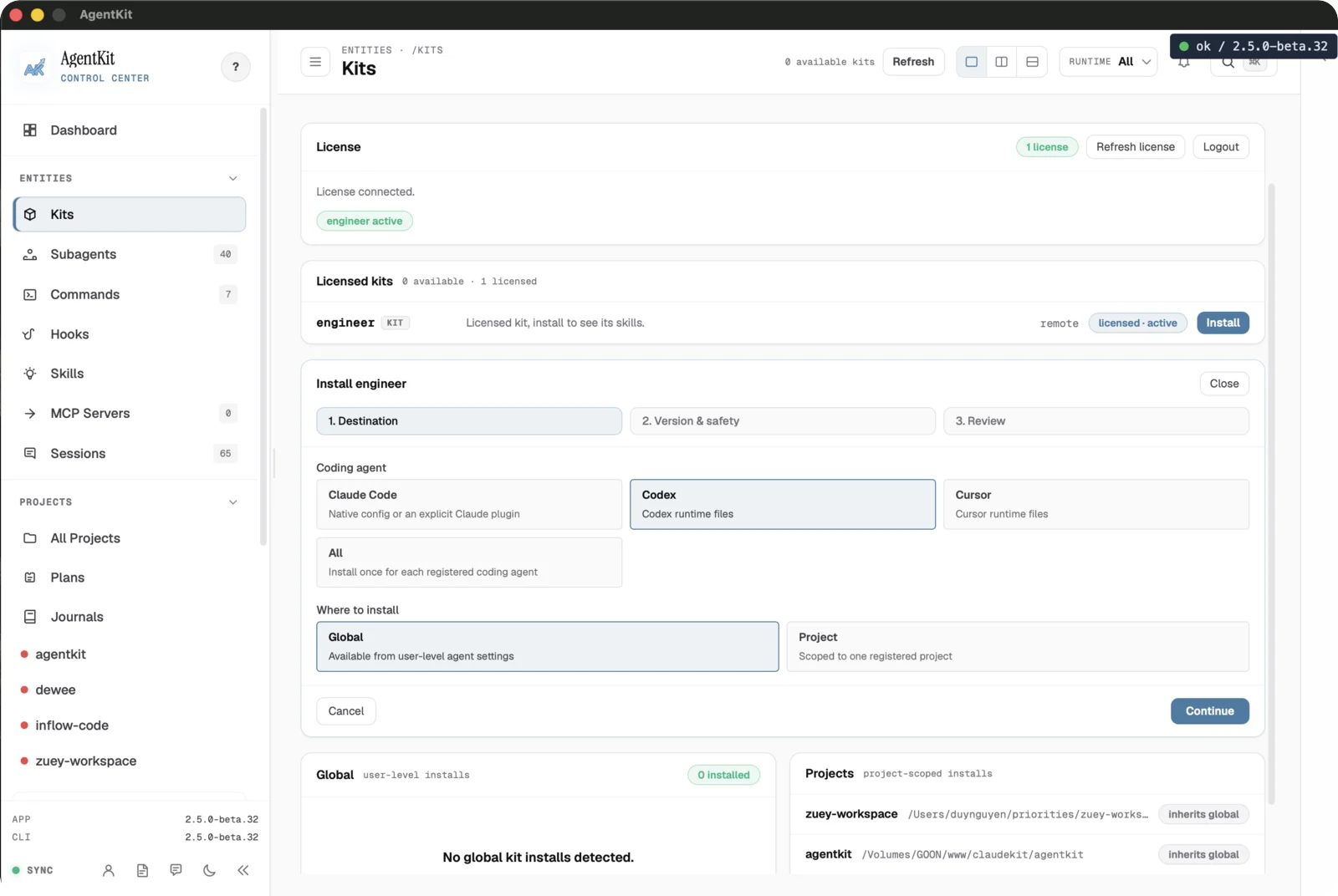Select Claude Code as the coding agent

[x=469, y=504]
